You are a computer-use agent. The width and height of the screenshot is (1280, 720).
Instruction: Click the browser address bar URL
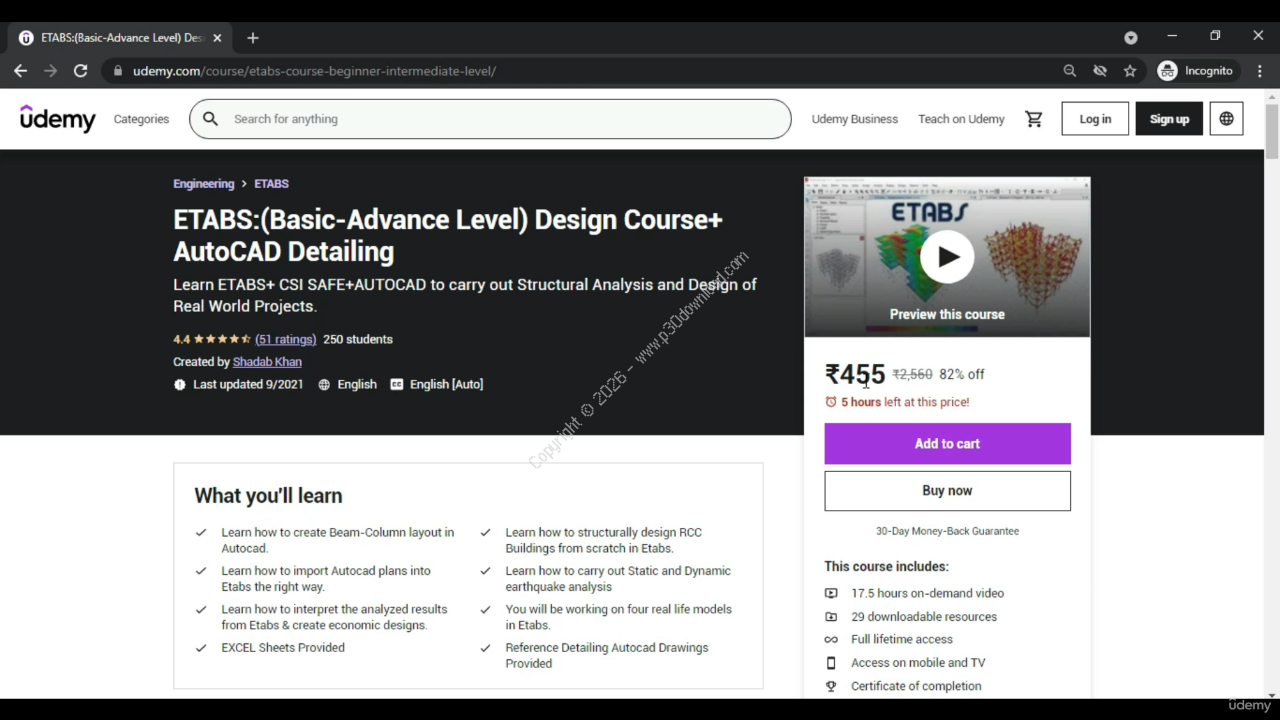tap(314, 71)
